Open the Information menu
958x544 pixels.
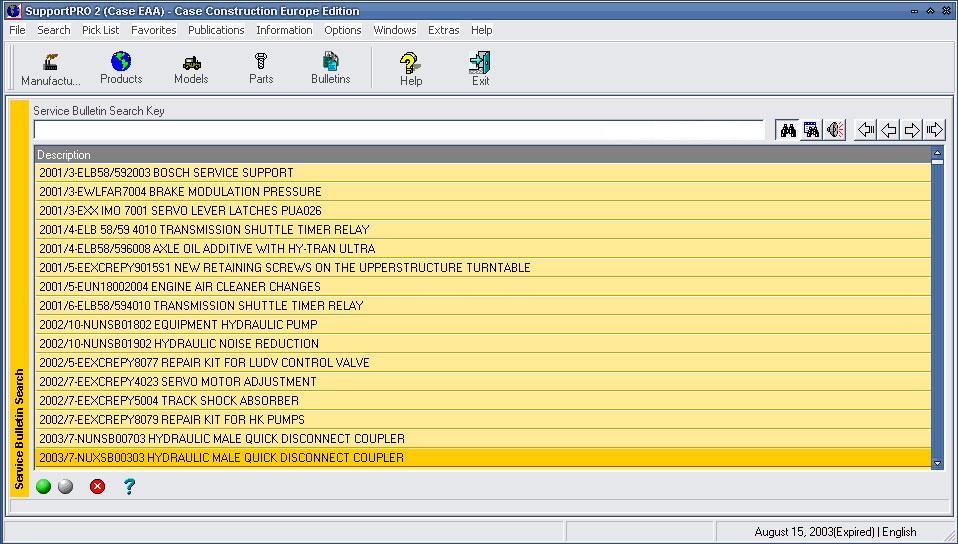(x=284, y=30)
